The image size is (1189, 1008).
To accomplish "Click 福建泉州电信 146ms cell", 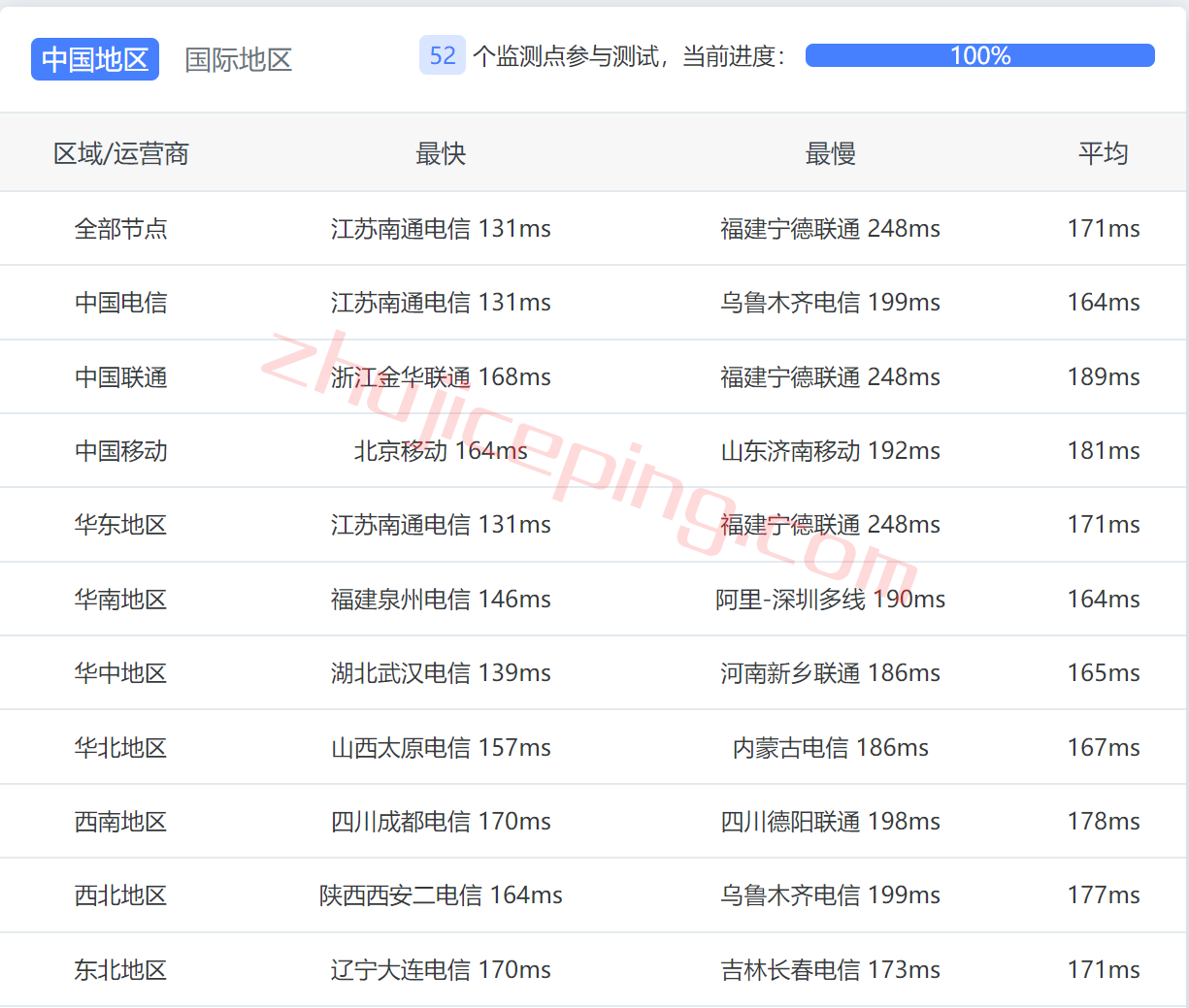I will coord(441,599).
